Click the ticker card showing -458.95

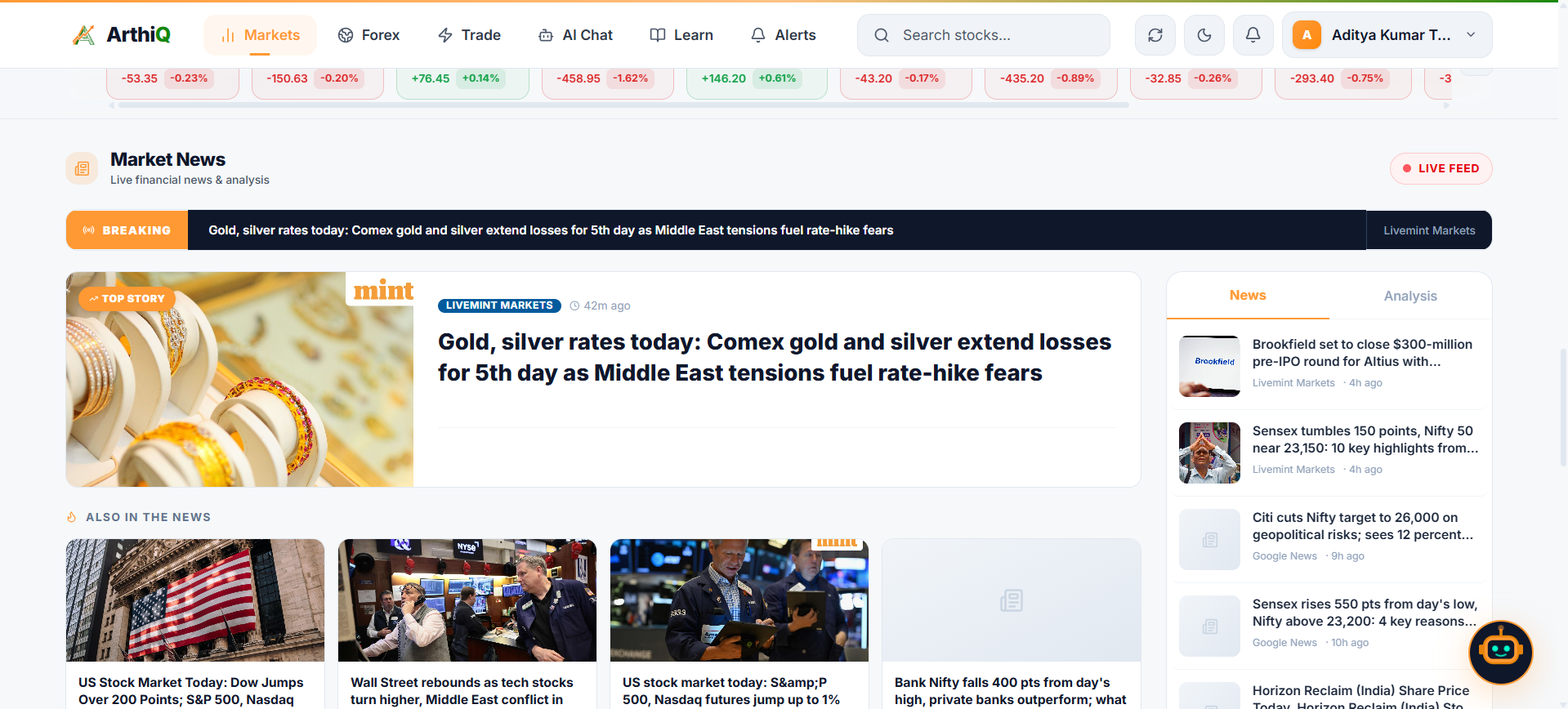click(x=607, y=82)
